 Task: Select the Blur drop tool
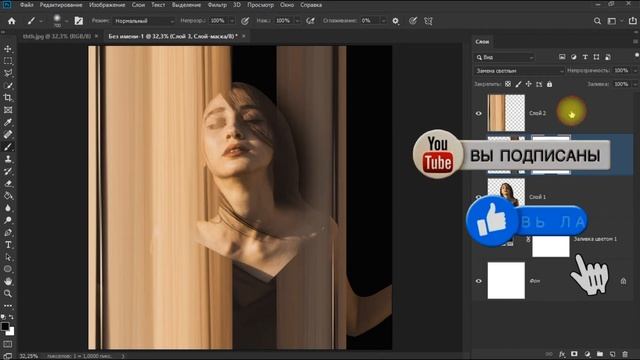[x=8, y=208]
